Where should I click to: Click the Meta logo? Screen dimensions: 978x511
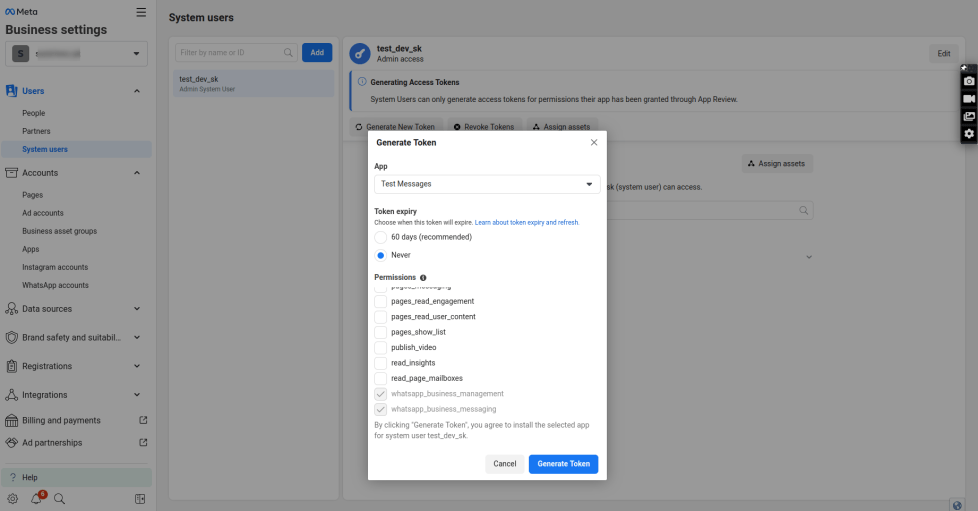[x=21, y=12]
